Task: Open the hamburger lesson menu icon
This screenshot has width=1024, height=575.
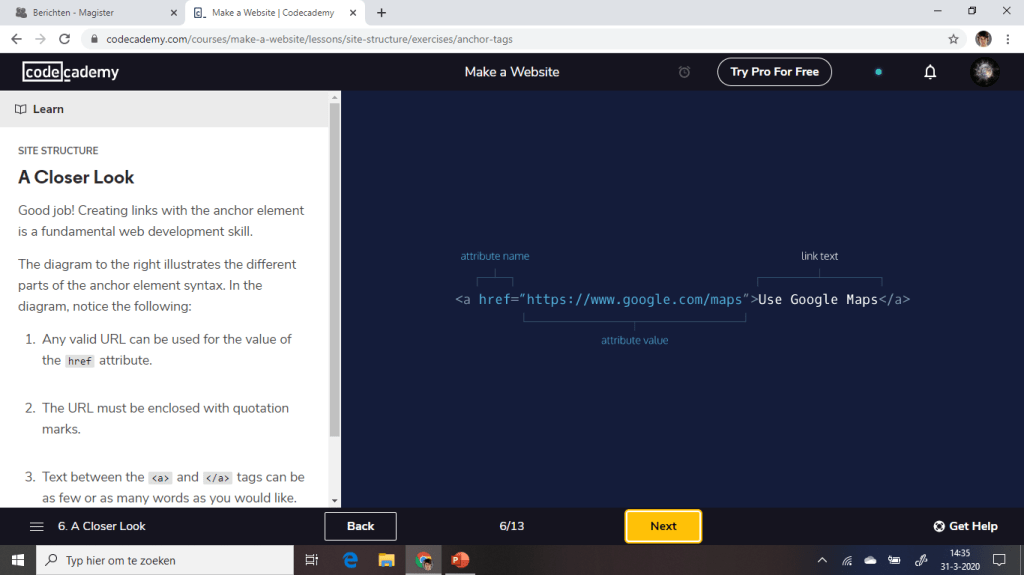Action: click(x=37, y=526)
